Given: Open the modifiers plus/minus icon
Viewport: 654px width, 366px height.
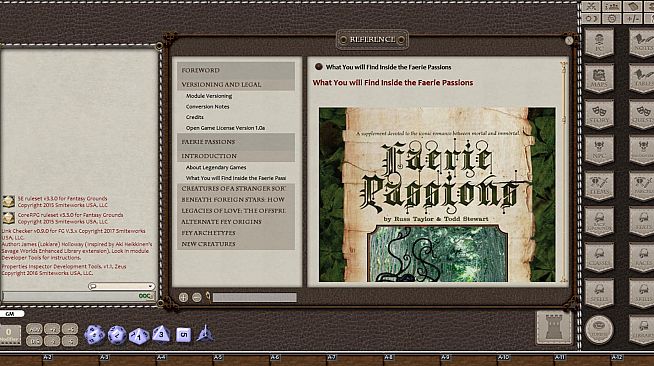Looking at the screenshot, I should [633, 18].
